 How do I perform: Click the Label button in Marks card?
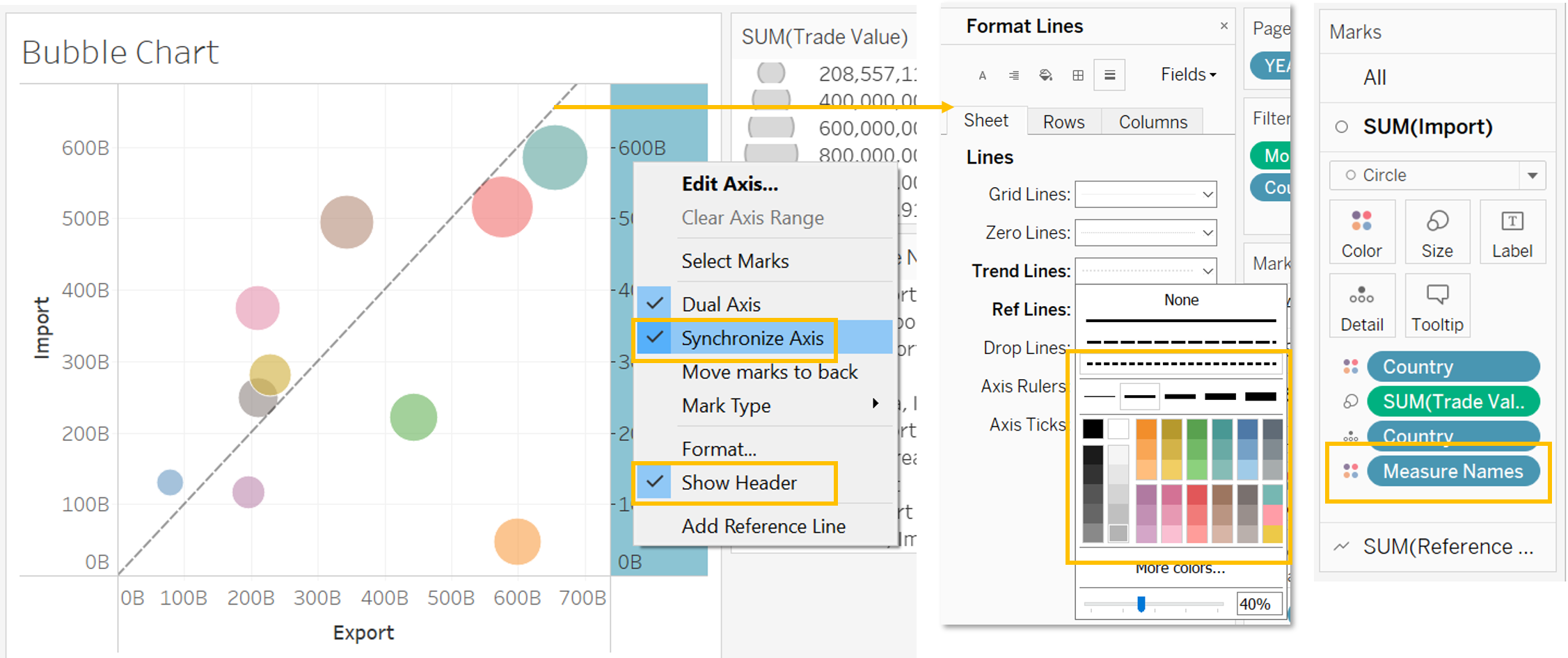1512,232
